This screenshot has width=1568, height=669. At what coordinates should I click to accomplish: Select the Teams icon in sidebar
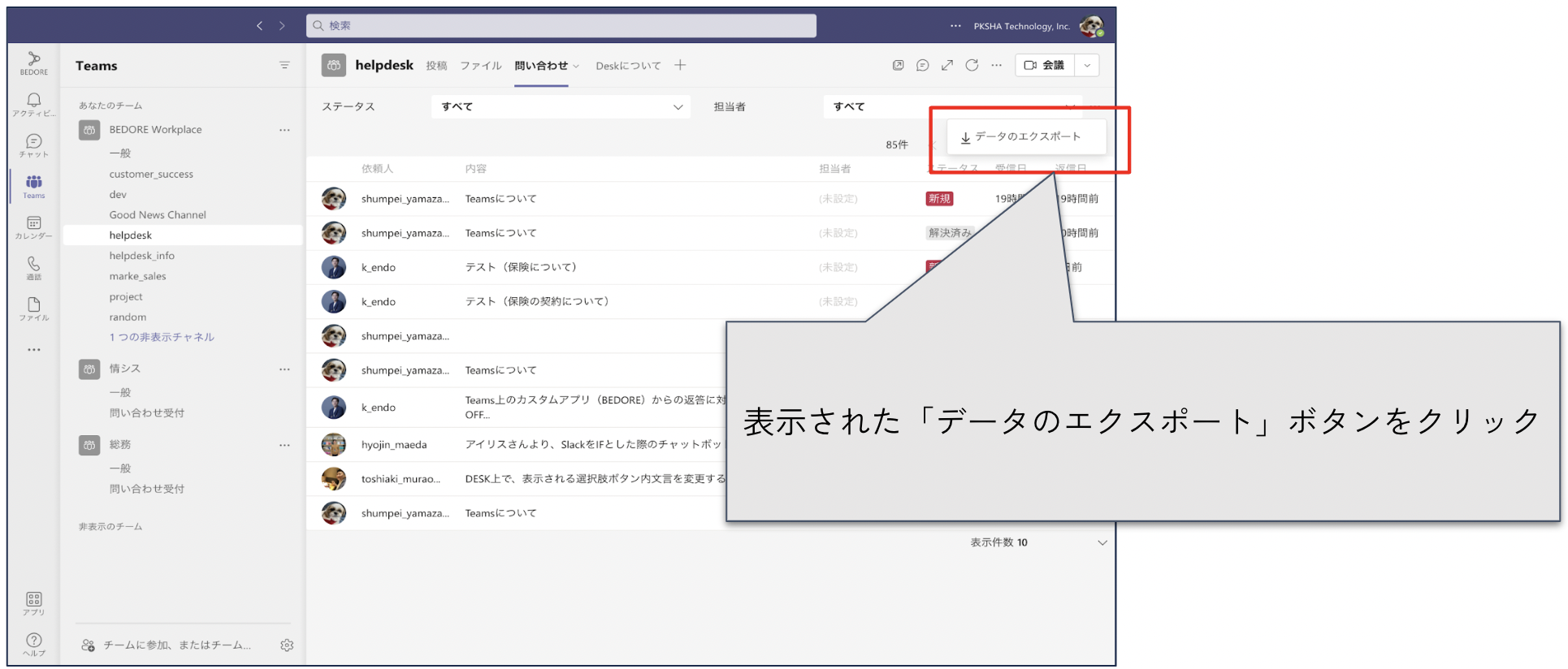33,186
